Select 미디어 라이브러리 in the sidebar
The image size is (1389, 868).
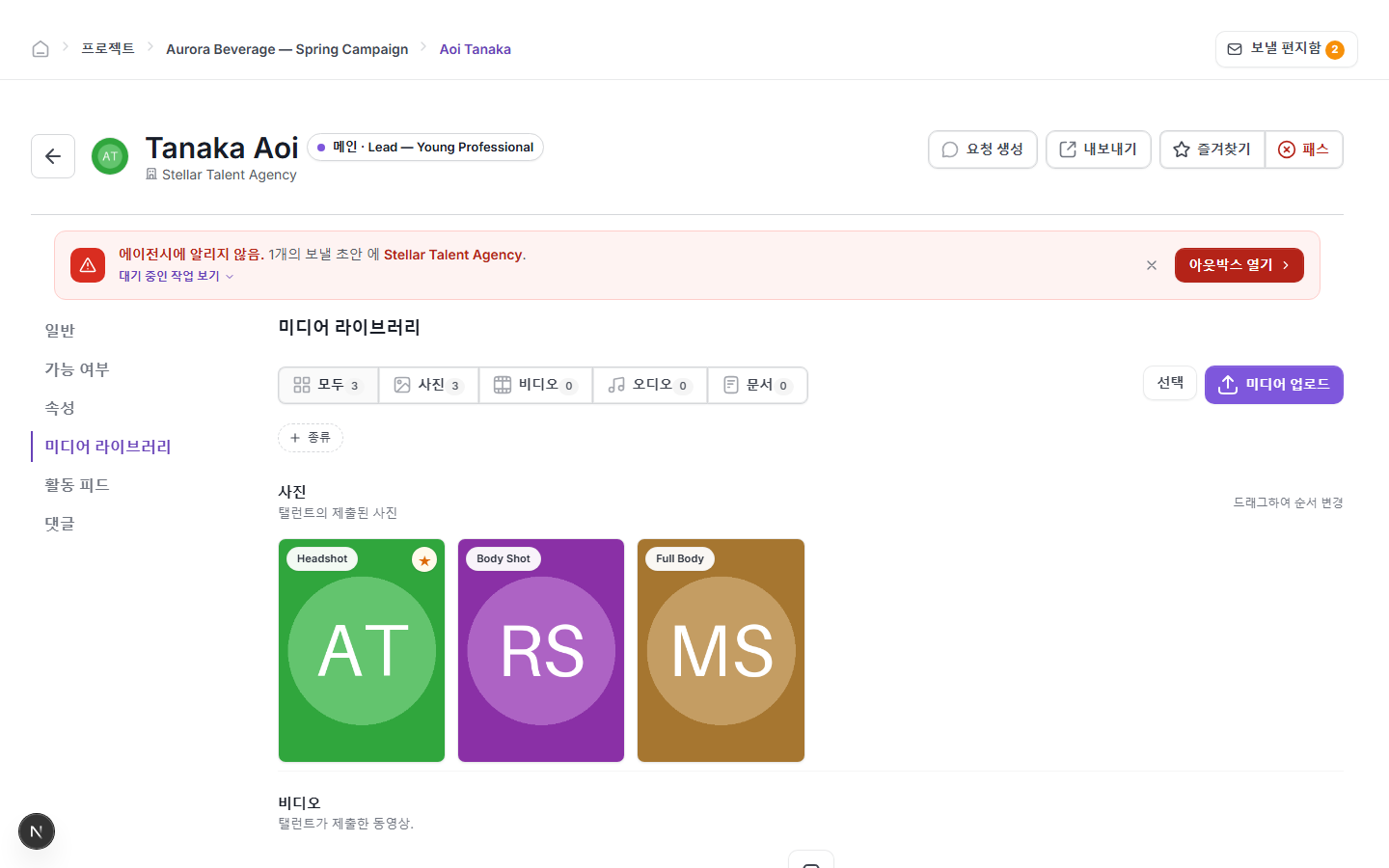click(x=108, y=447)
